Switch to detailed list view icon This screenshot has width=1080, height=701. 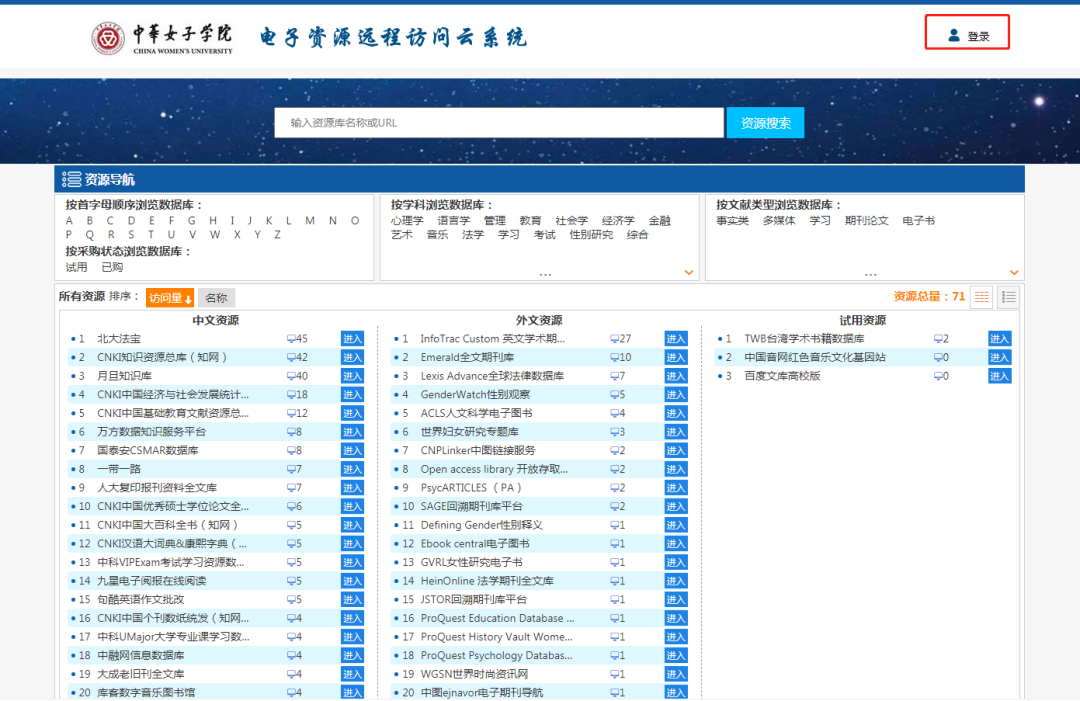coord(1010,297)
